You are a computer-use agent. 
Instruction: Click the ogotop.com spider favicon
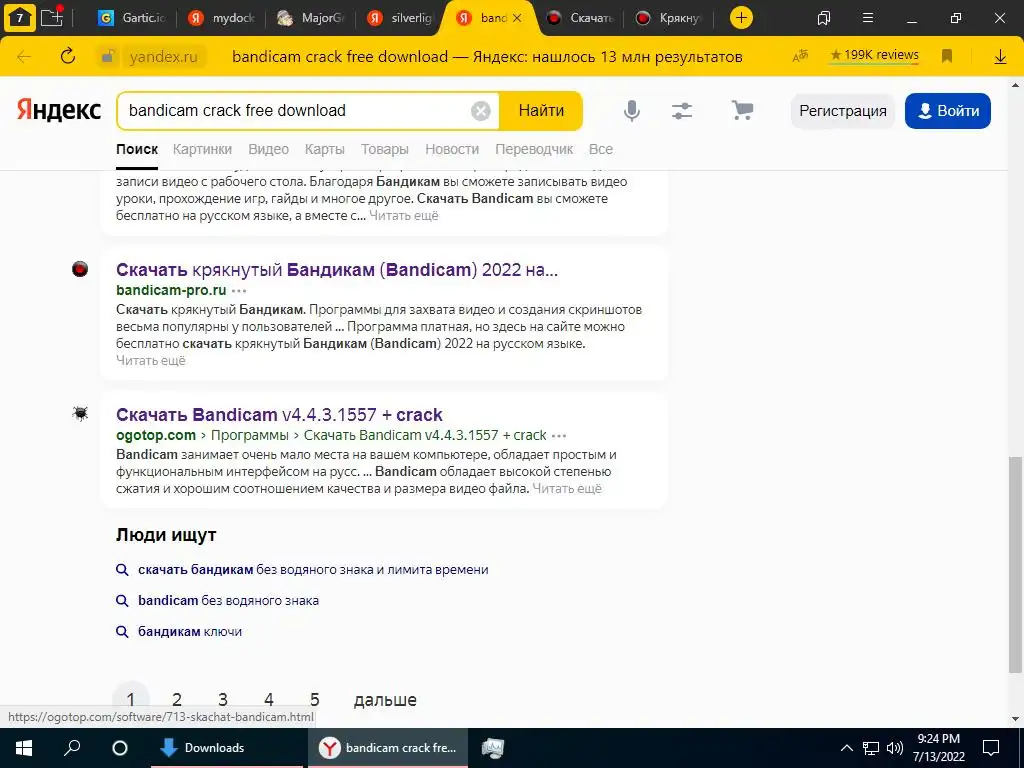click(x=80, y=413)
